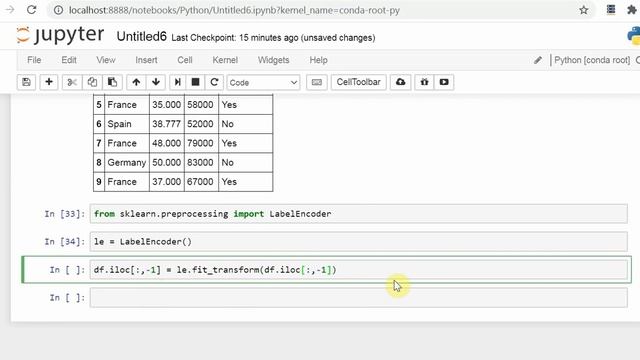Click salary value 67000
Viewport: 640px width, 360px height.
pos(200,182)
